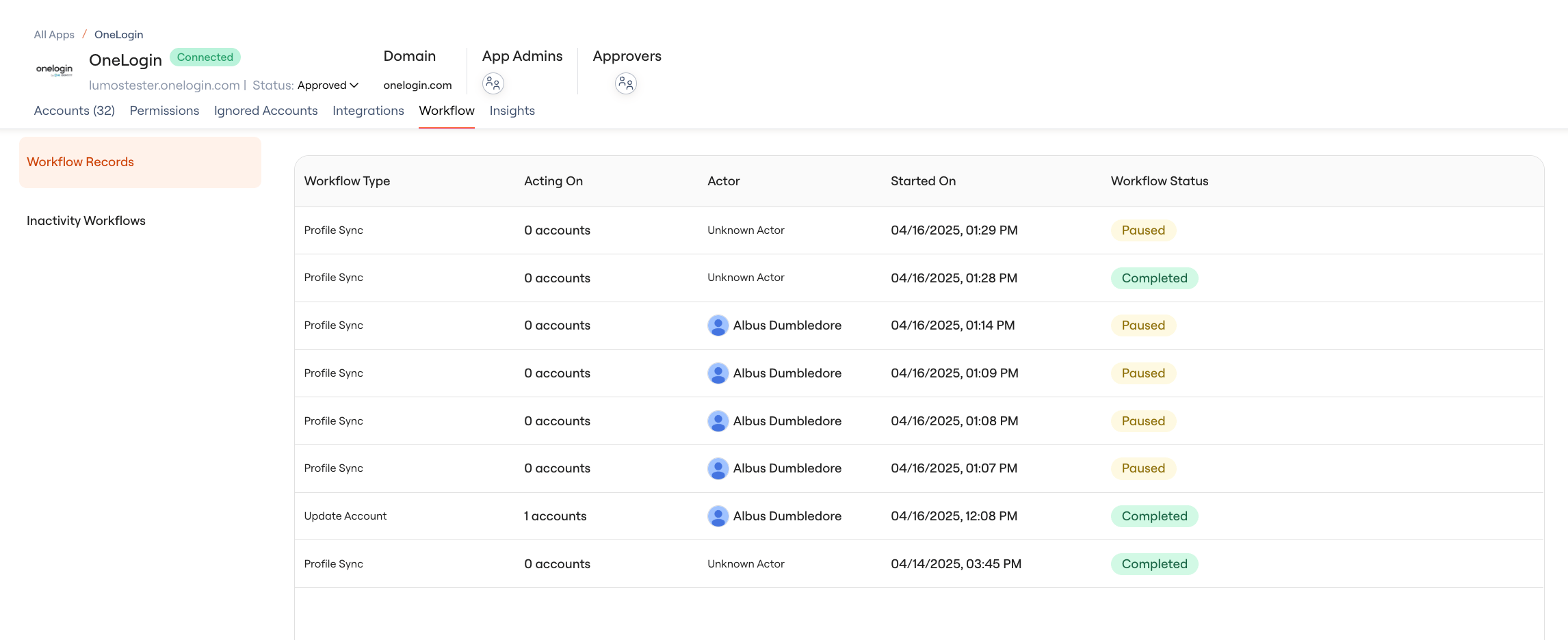The height and width of the screenshot is (640, 1568).
Task: Open the Permissions tab
Action: click(164, 111)
